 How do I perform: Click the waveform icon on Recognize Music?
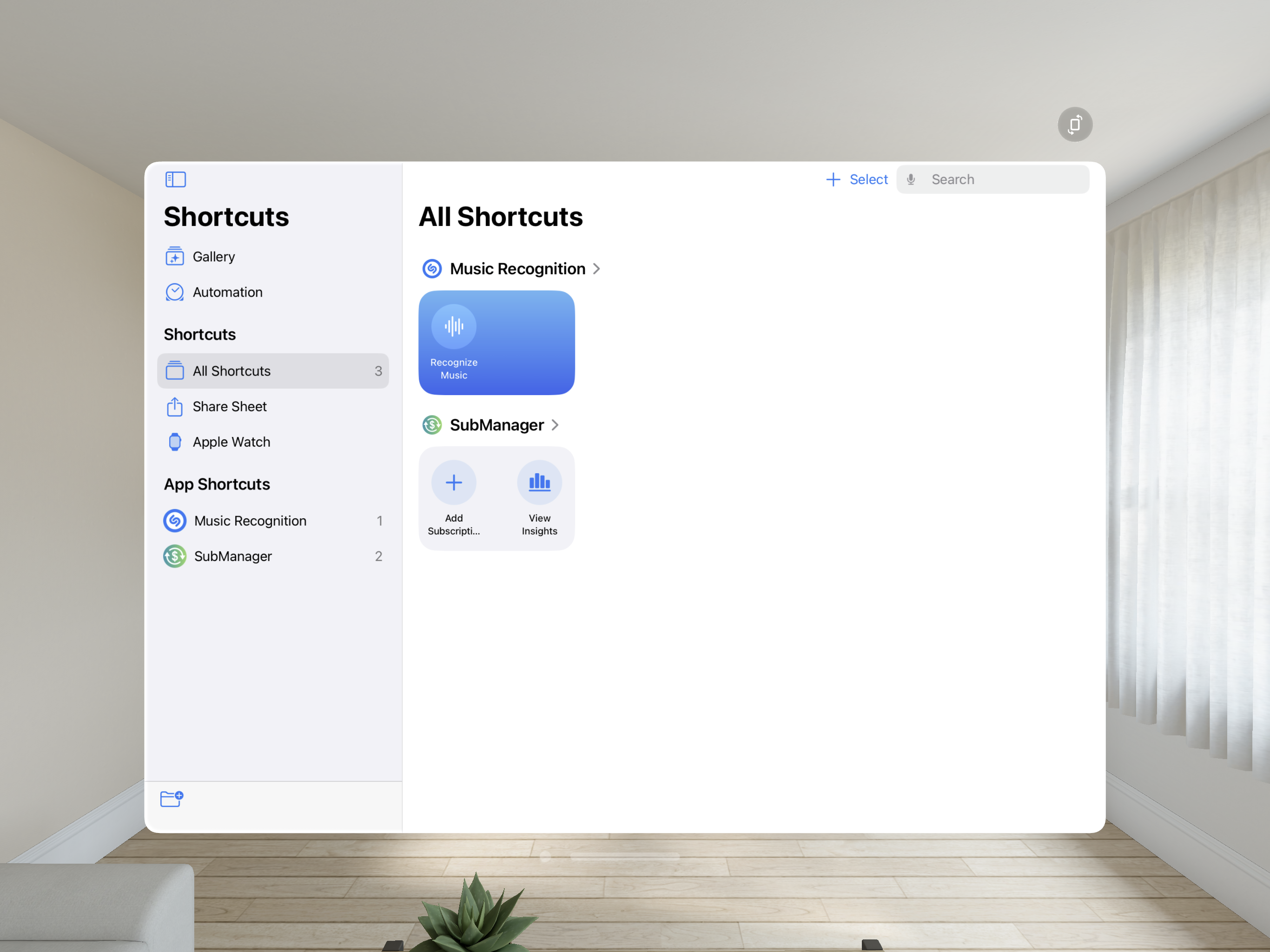[454, 326]
